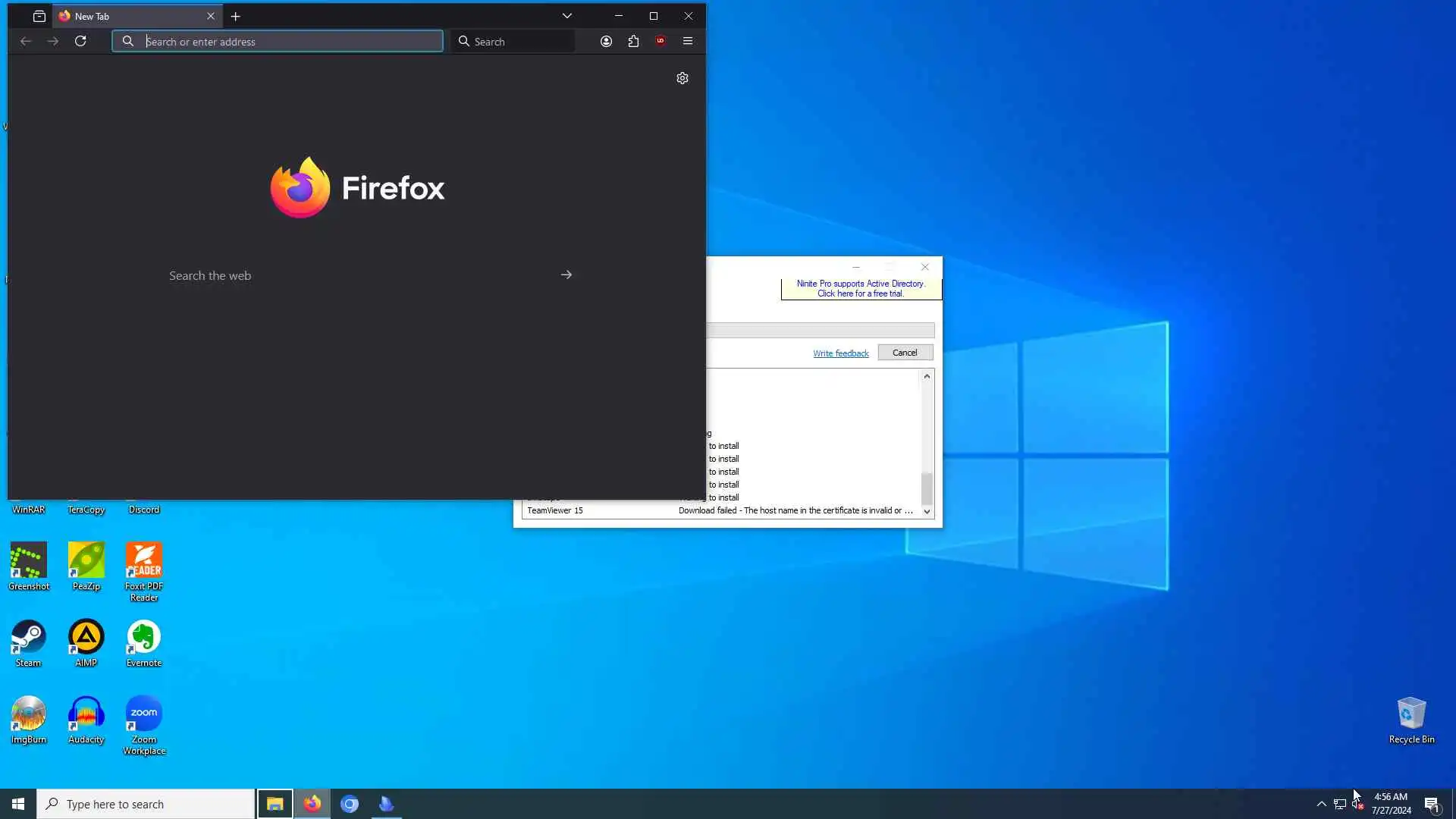Focus the Search or enter address bar
This screenshot has width=1456, height=819.
coord(288,42)
